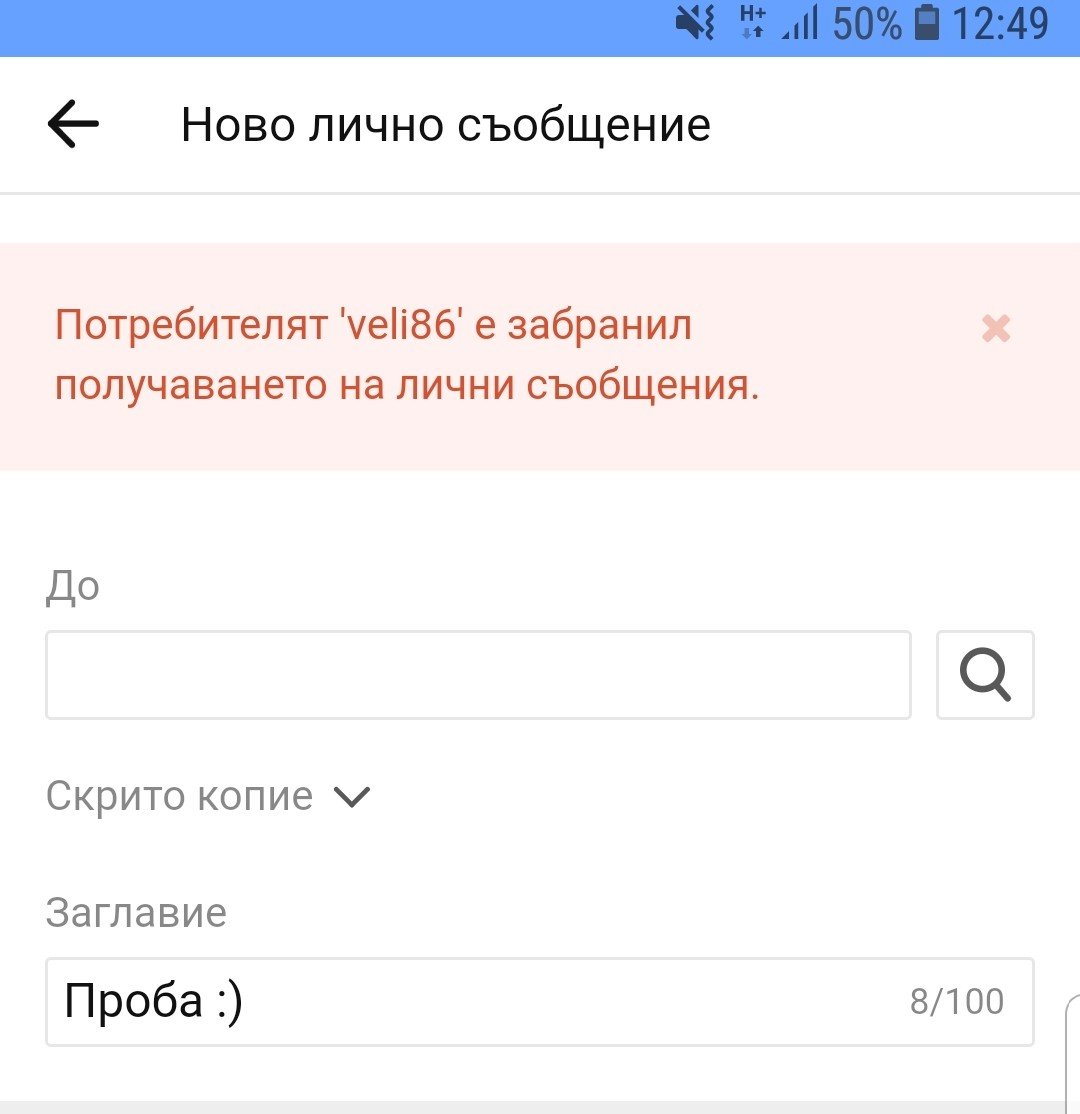Expand the 'Скрито копие' chevron arrow
This screenshot has height=1114, width=1080.
point(352,796)
